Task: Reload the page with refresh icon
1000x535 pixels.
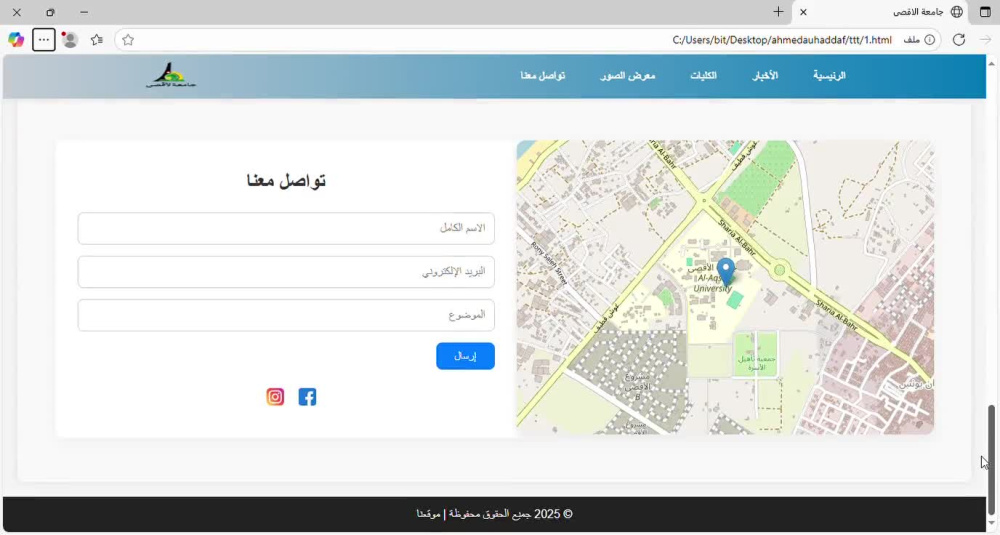Action: [959, 40]
